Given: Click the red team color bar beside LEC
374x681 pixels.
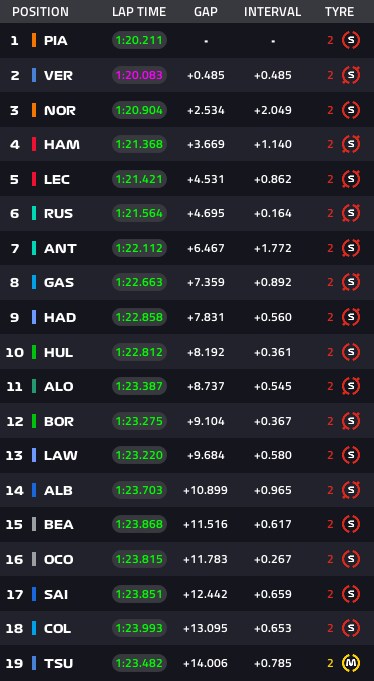Looking at the screenshot, I should point(34,179).
